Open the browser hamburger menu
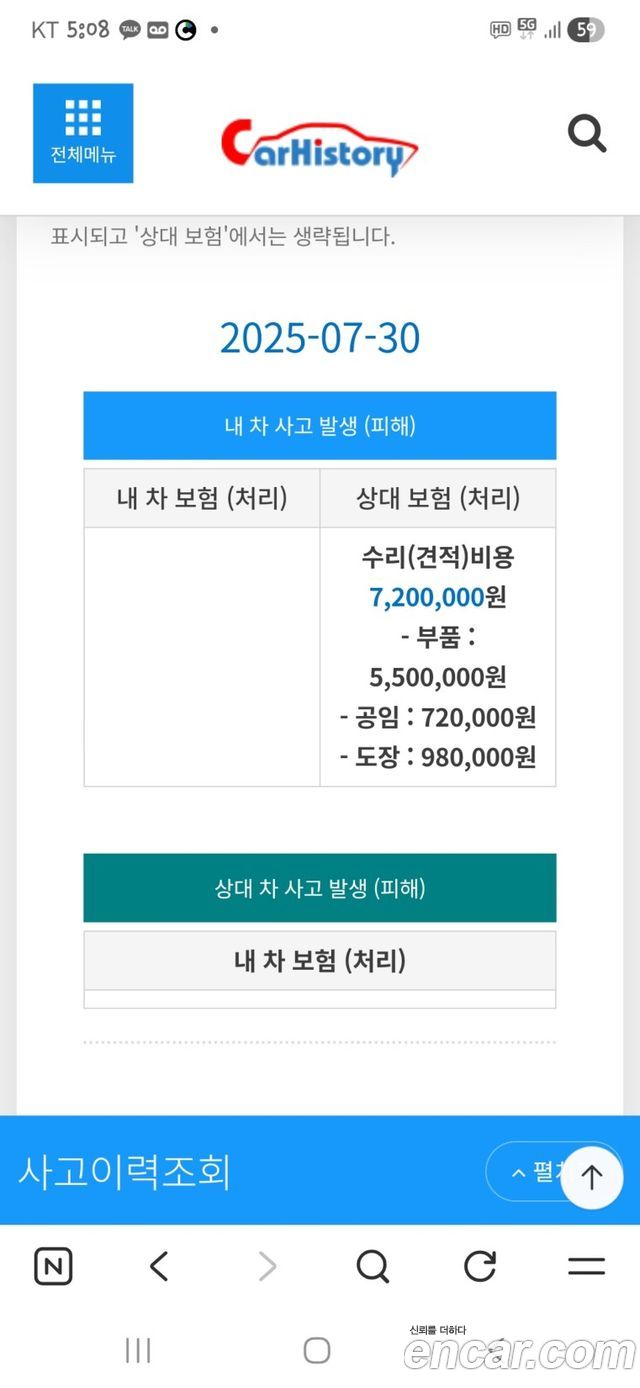Image resolution: width=640 pixels, height=1388 pixels. (586, 1267)
